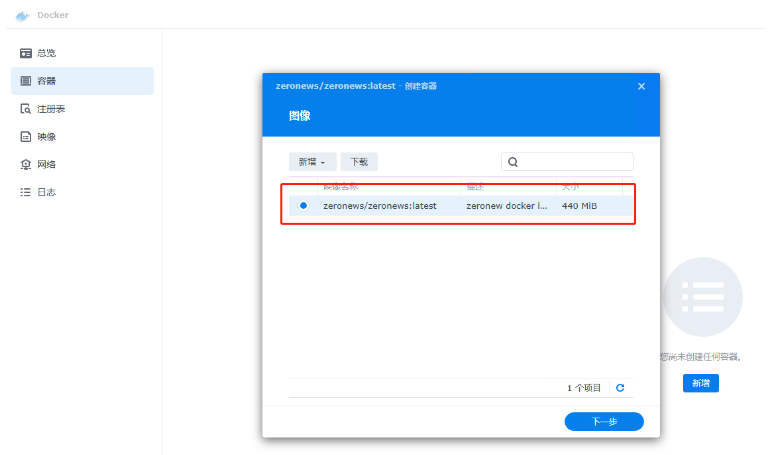Click the 网络 network house icon
The height and width of the screenshot is (455, 773).
26,164
